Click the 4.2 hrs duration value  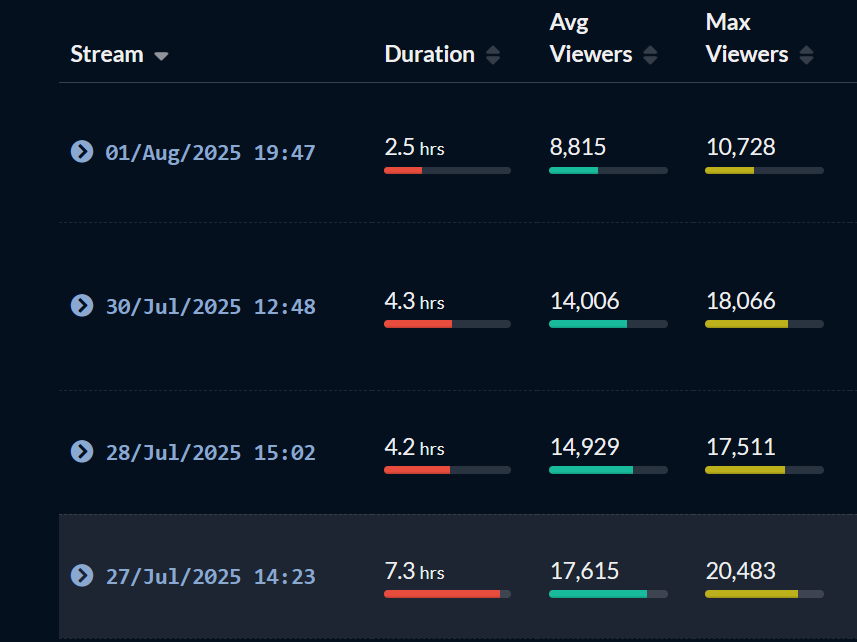coord(414,447)
